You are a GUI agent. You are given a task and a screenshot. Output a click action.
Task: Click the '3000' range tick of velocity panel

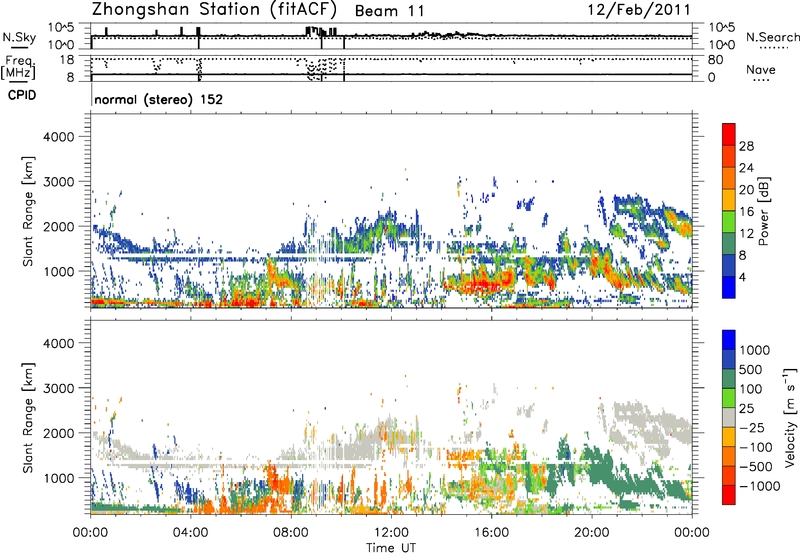(59, 388)
